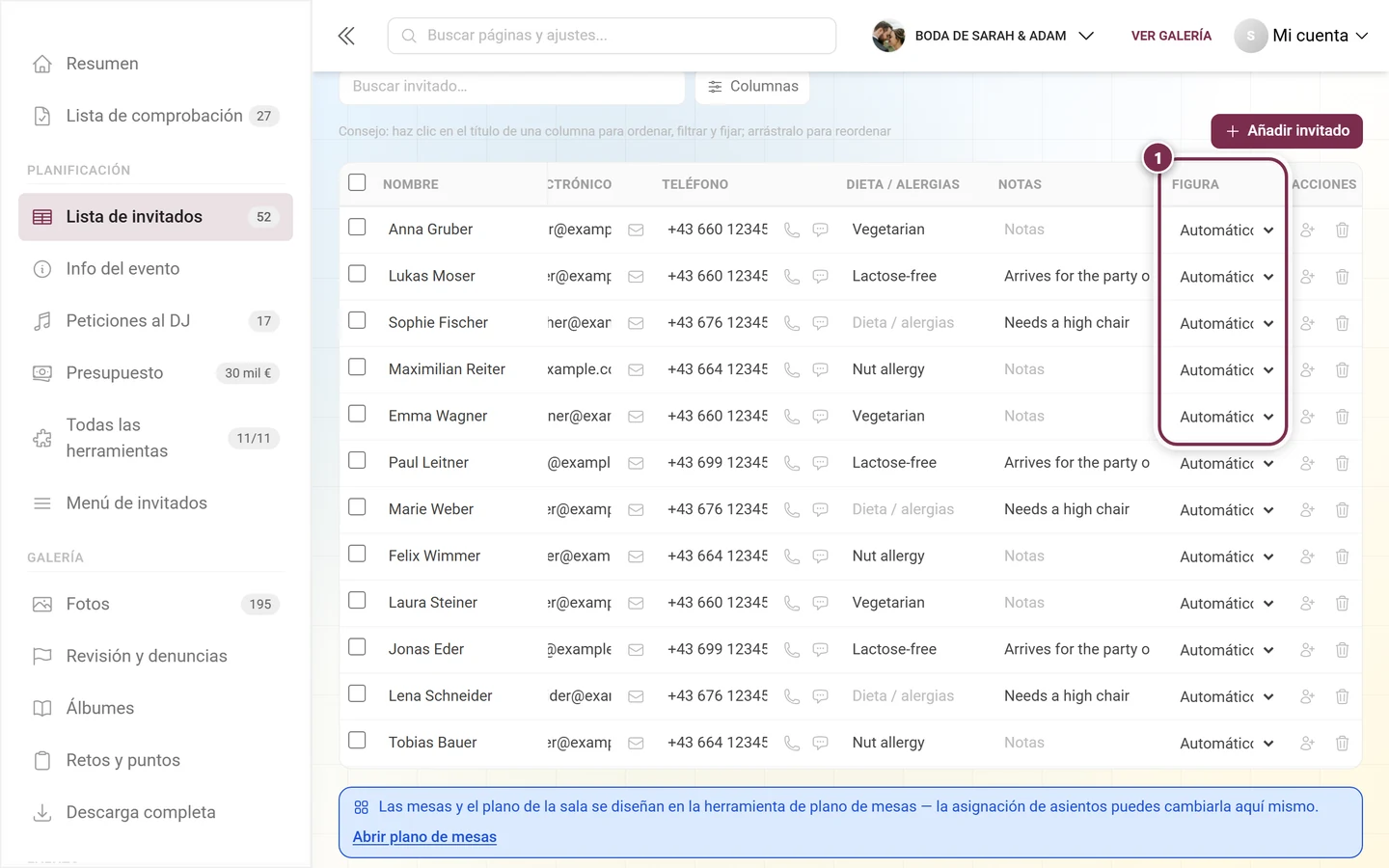
Task: Open Columnas settings button
Action: pos(752,87)
